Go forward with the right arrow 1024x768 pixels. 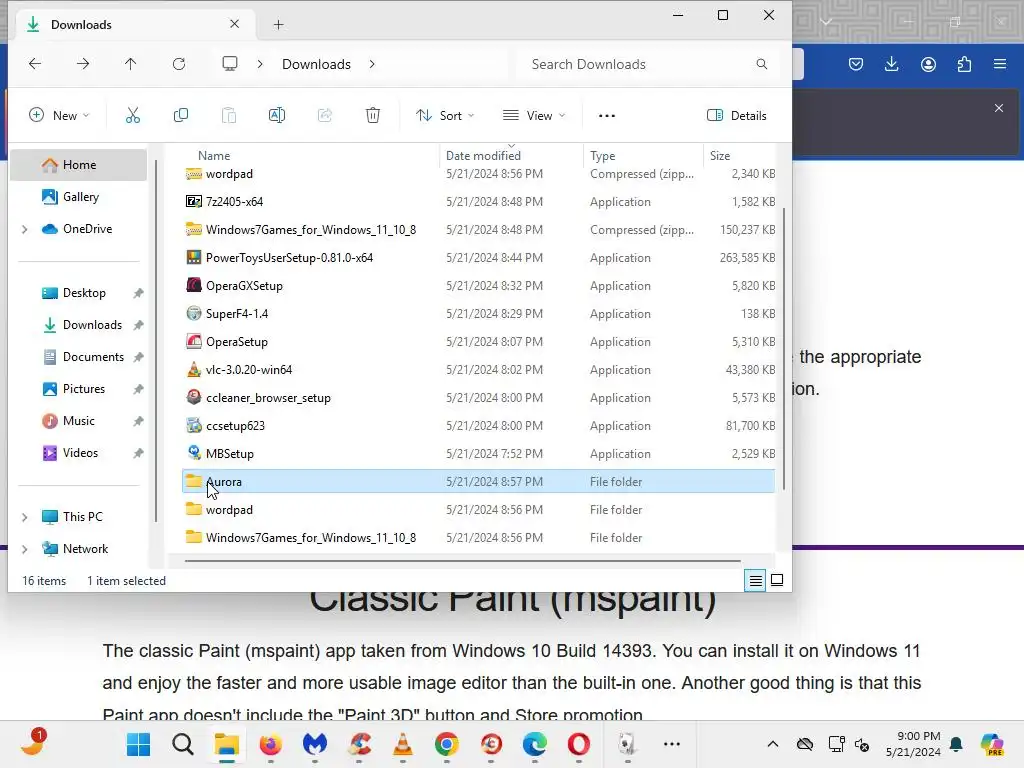[x=83, y=63]
